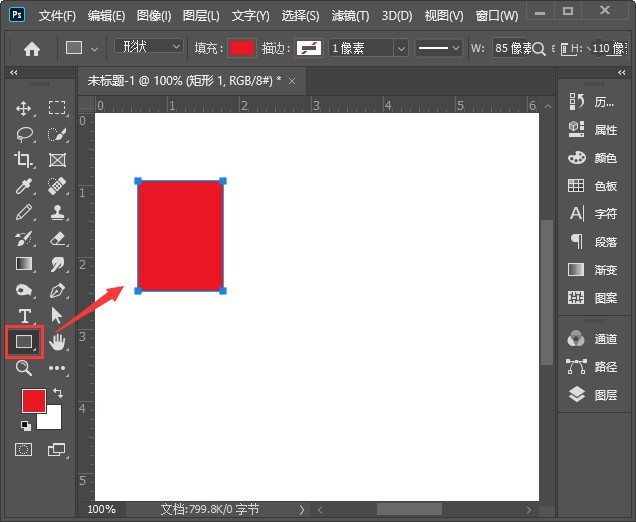The width and height of the screenshot is (636, 522).
Task: Open the 属性 properties panel
Action: click(x=594, y=130)
